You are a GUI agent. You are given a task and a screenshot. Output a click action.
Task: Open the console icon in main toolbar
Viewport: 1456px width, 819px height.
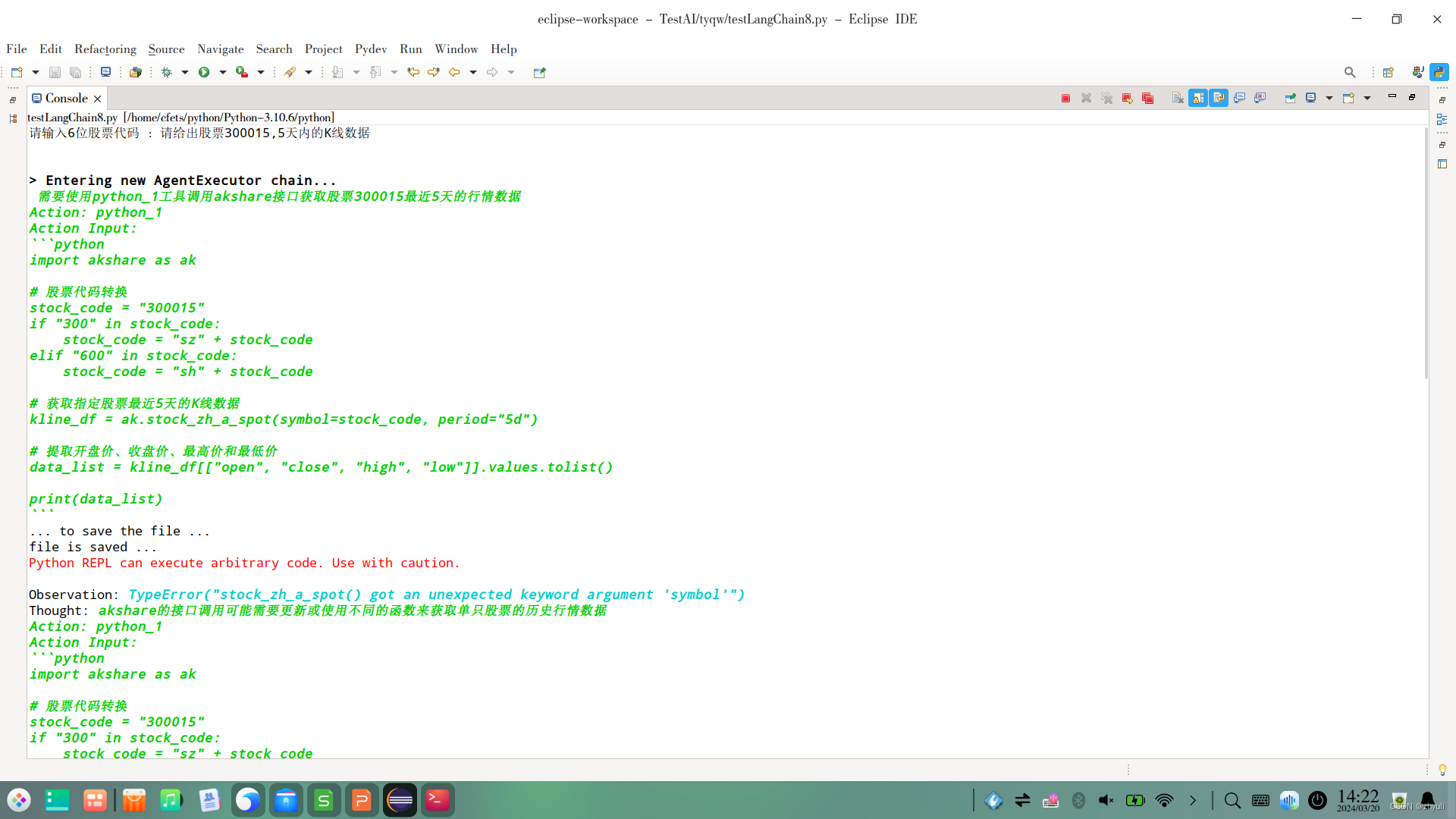(x=105, y=72)
